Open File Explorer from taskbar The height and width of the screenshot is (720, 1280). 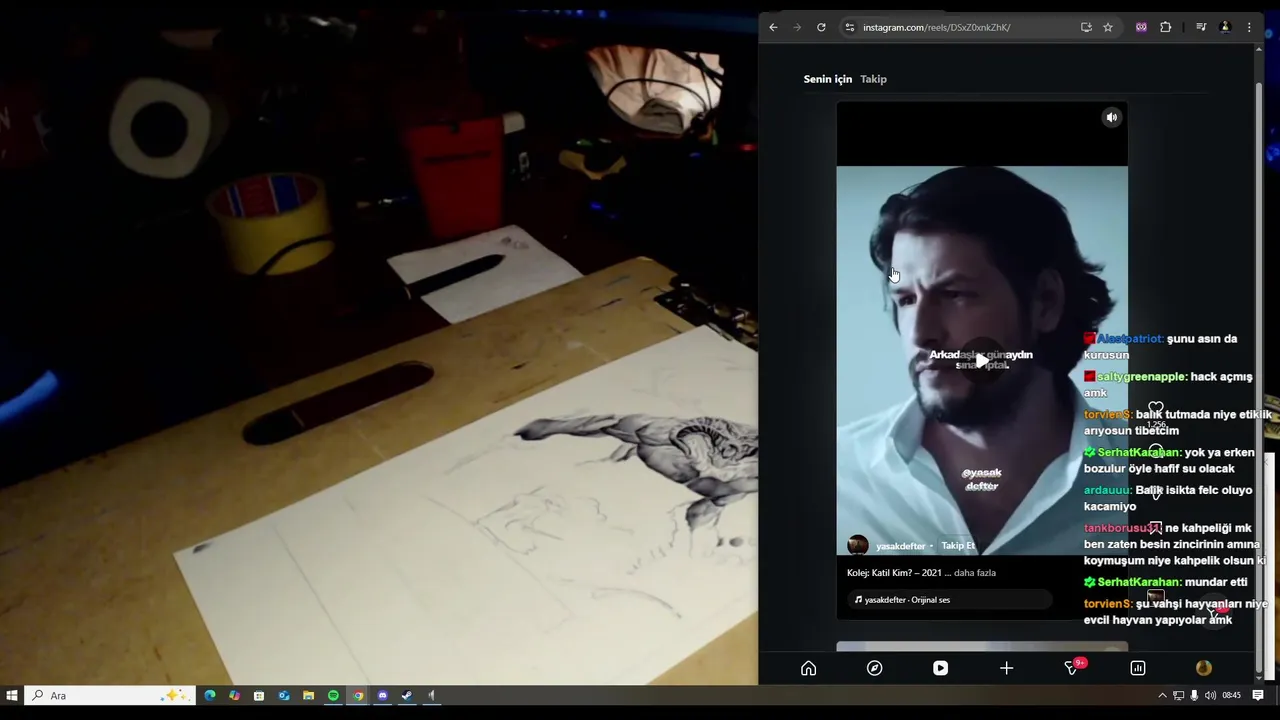(x=308, y=695)
